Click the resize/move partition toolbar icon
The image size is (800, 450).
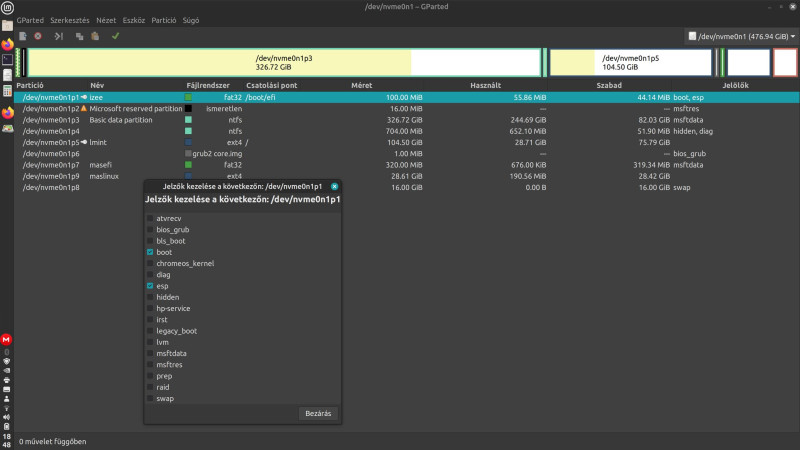[59, 36]
